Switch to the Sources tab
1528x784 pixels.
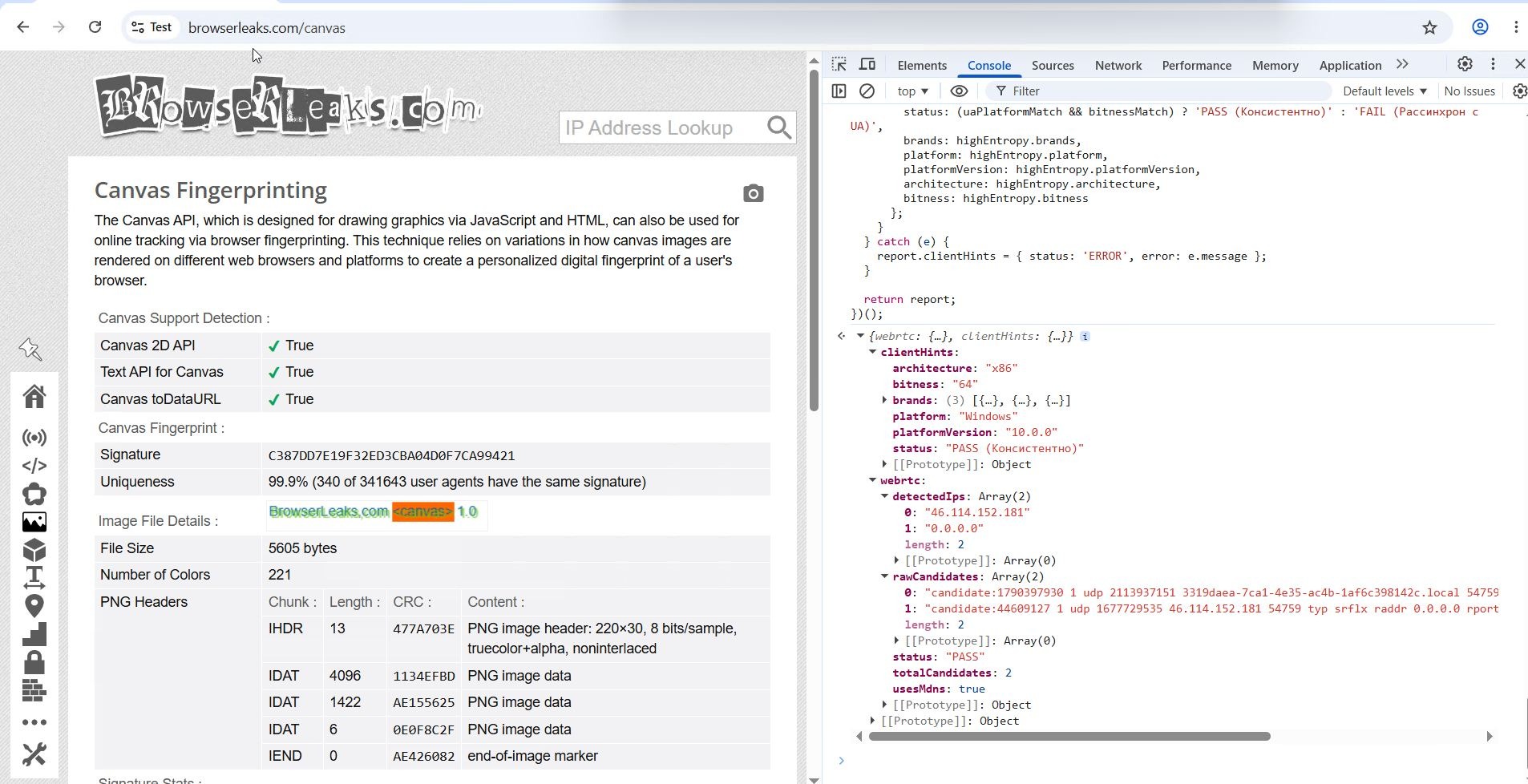click(1053, 65)
